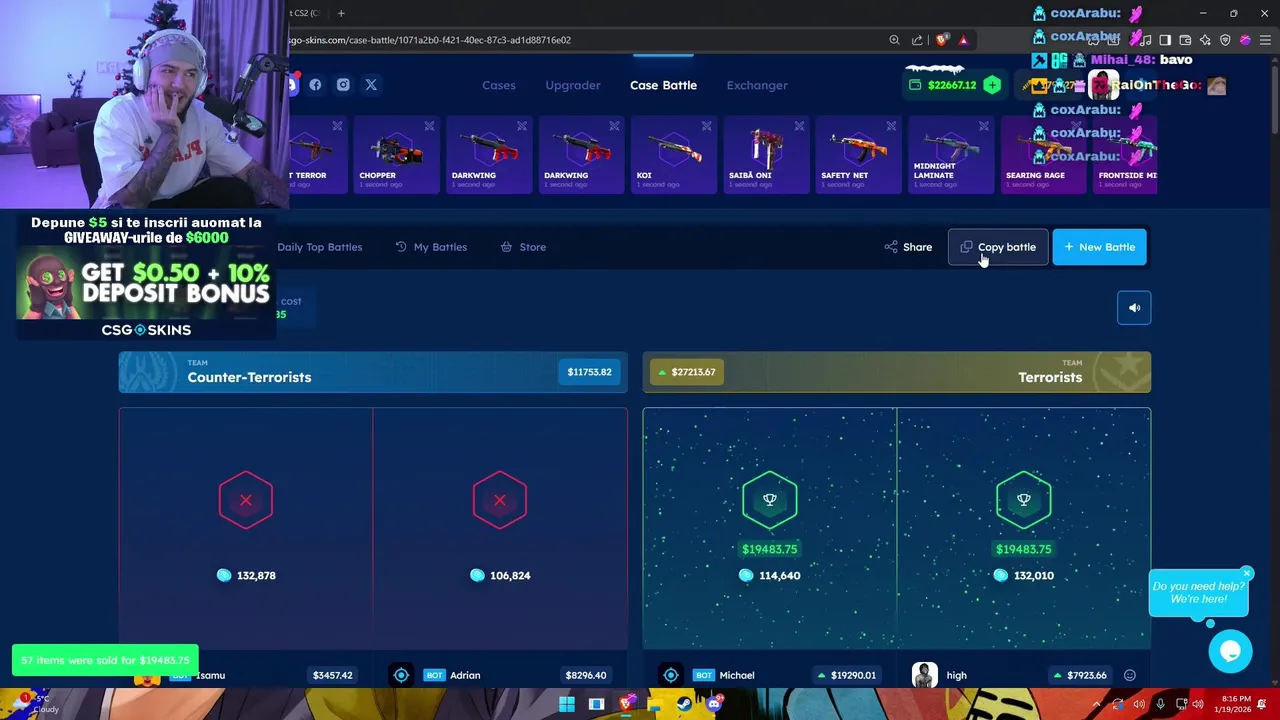Add funds with the green plus icon
The image size is (1280, 720).
coord(991,85)
